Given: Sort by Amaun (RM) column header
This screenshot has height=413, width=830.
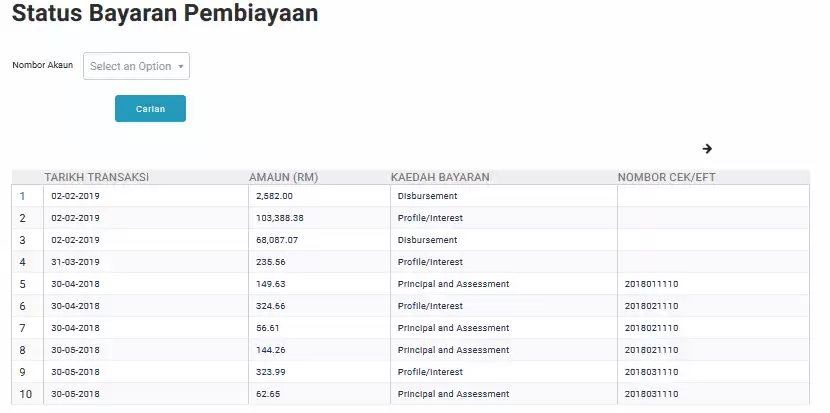Looking at the screenshot, I should [x=283, y=178].
